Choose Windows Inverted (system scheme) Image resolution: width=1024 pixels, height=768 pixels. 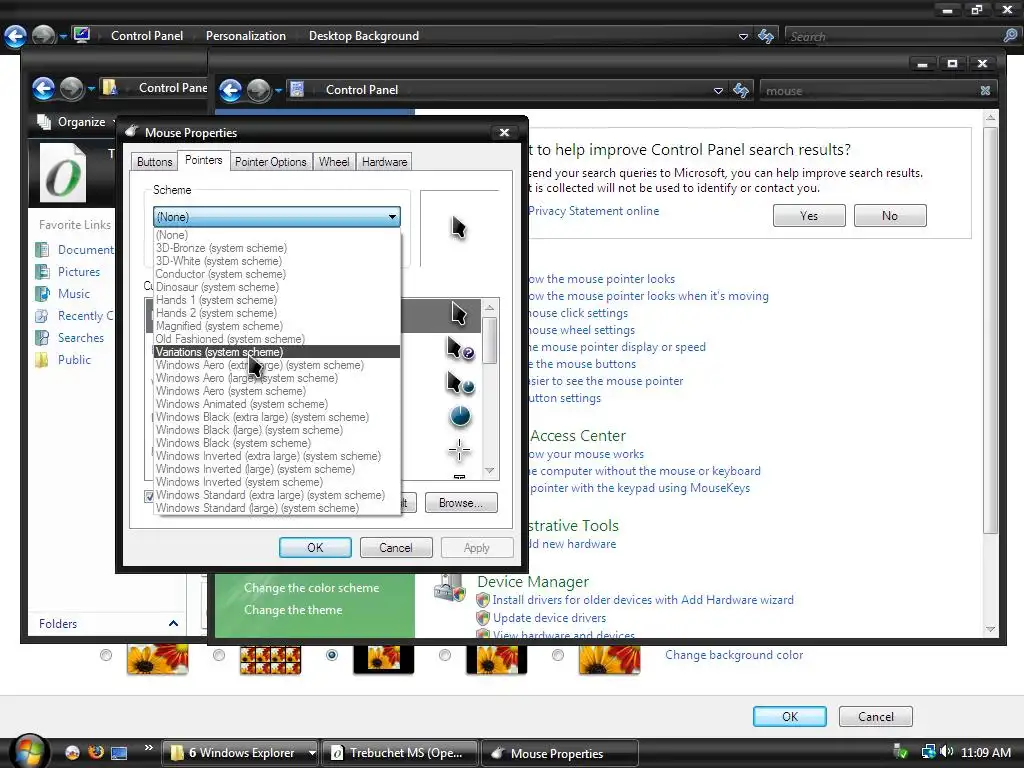click(x=277, y=482)
